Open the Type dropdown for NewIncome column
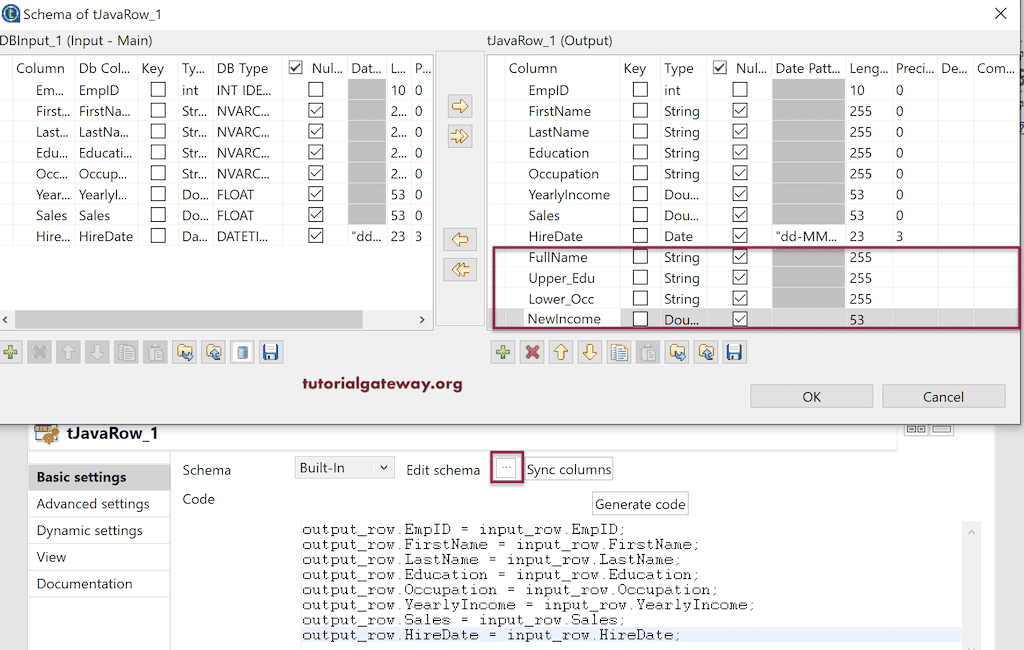 tap(681, 318)
